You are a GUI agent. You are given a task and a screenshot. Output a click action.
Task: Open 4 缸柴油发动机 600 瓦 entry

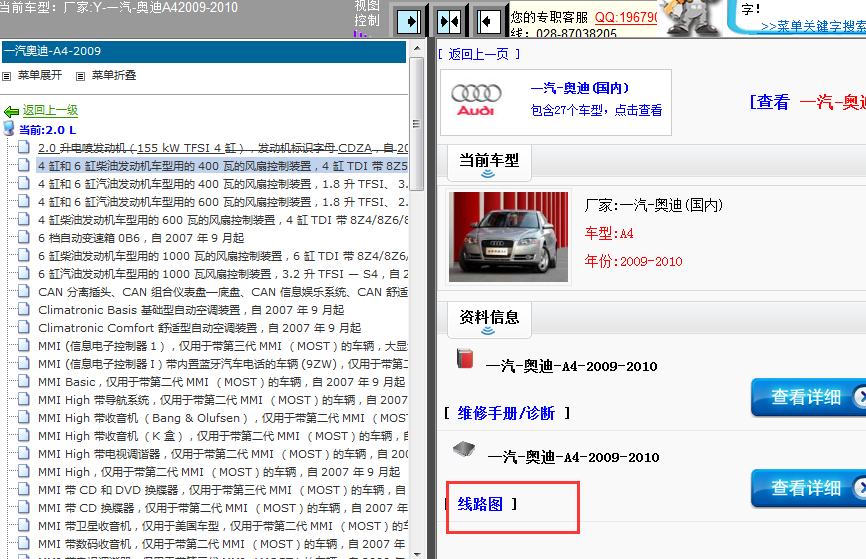(223, 220)
